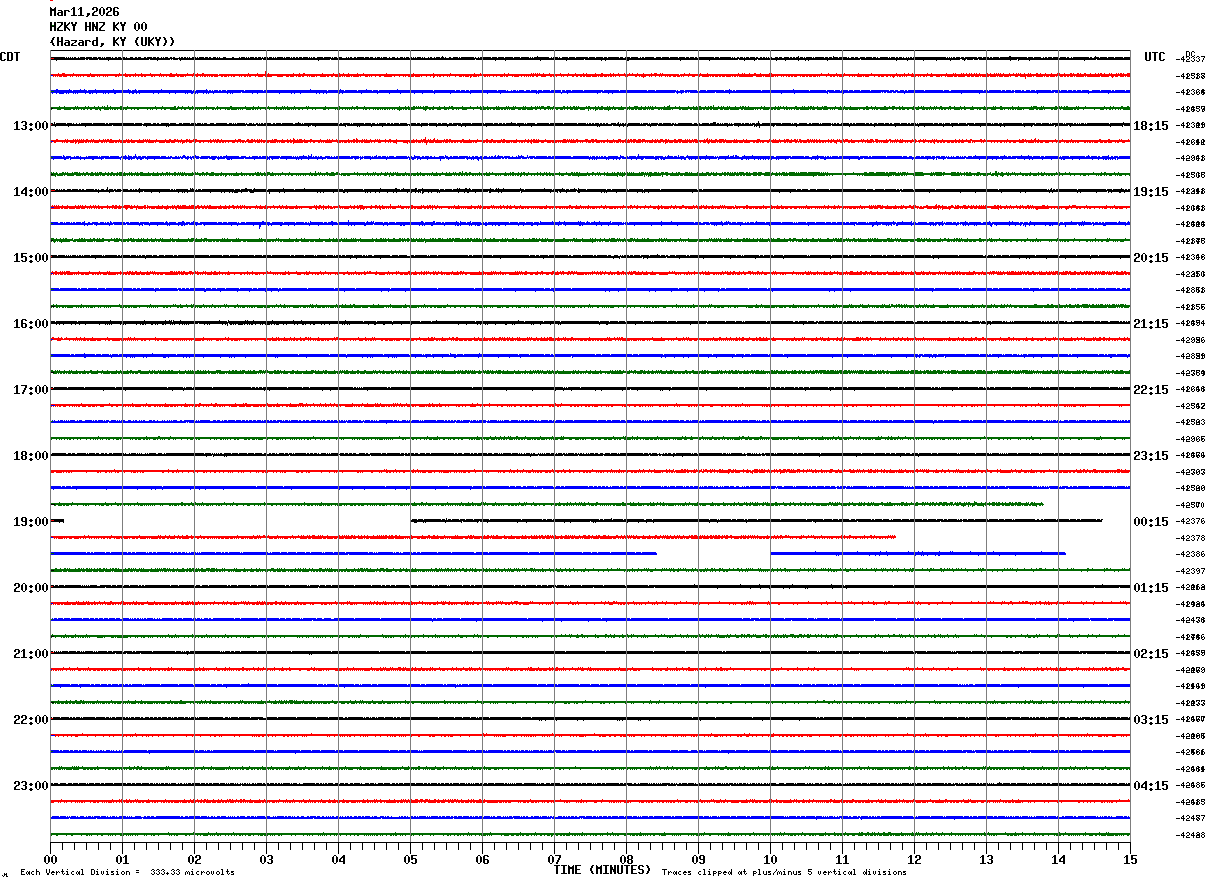Click the 03:15 UTC time label
This screenshot has width=1210, height=886.
coord(1151,720)
